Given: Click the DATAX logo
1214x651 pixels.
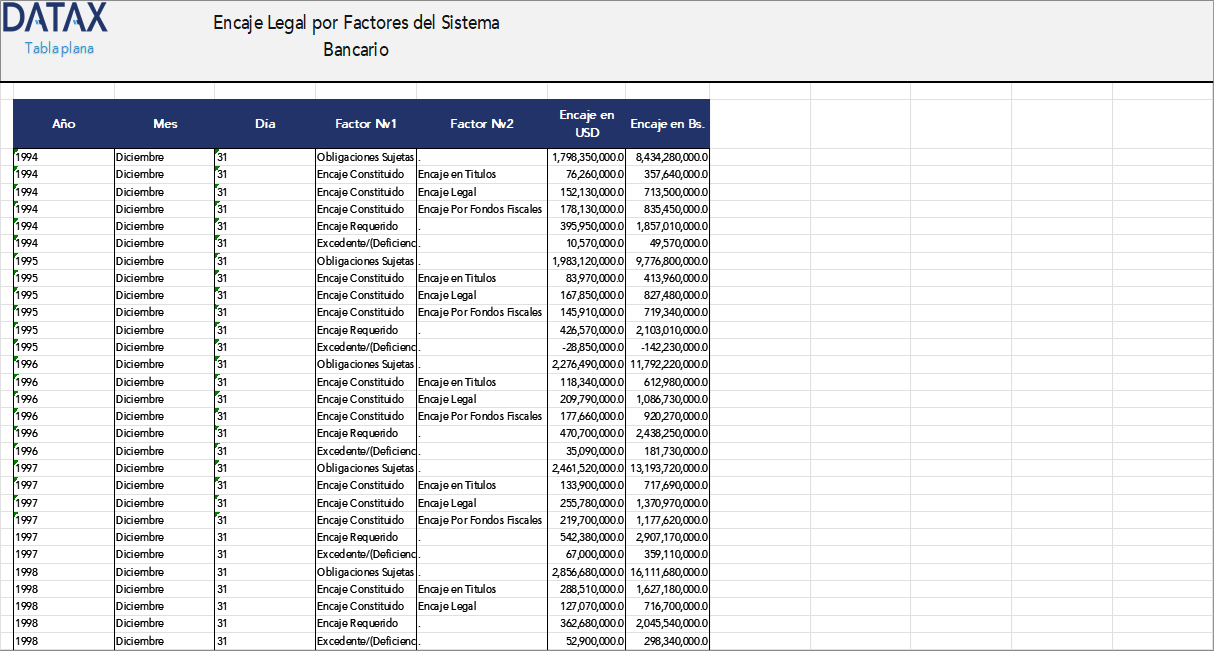Looking at the screenshot, I should click(55, 20).
